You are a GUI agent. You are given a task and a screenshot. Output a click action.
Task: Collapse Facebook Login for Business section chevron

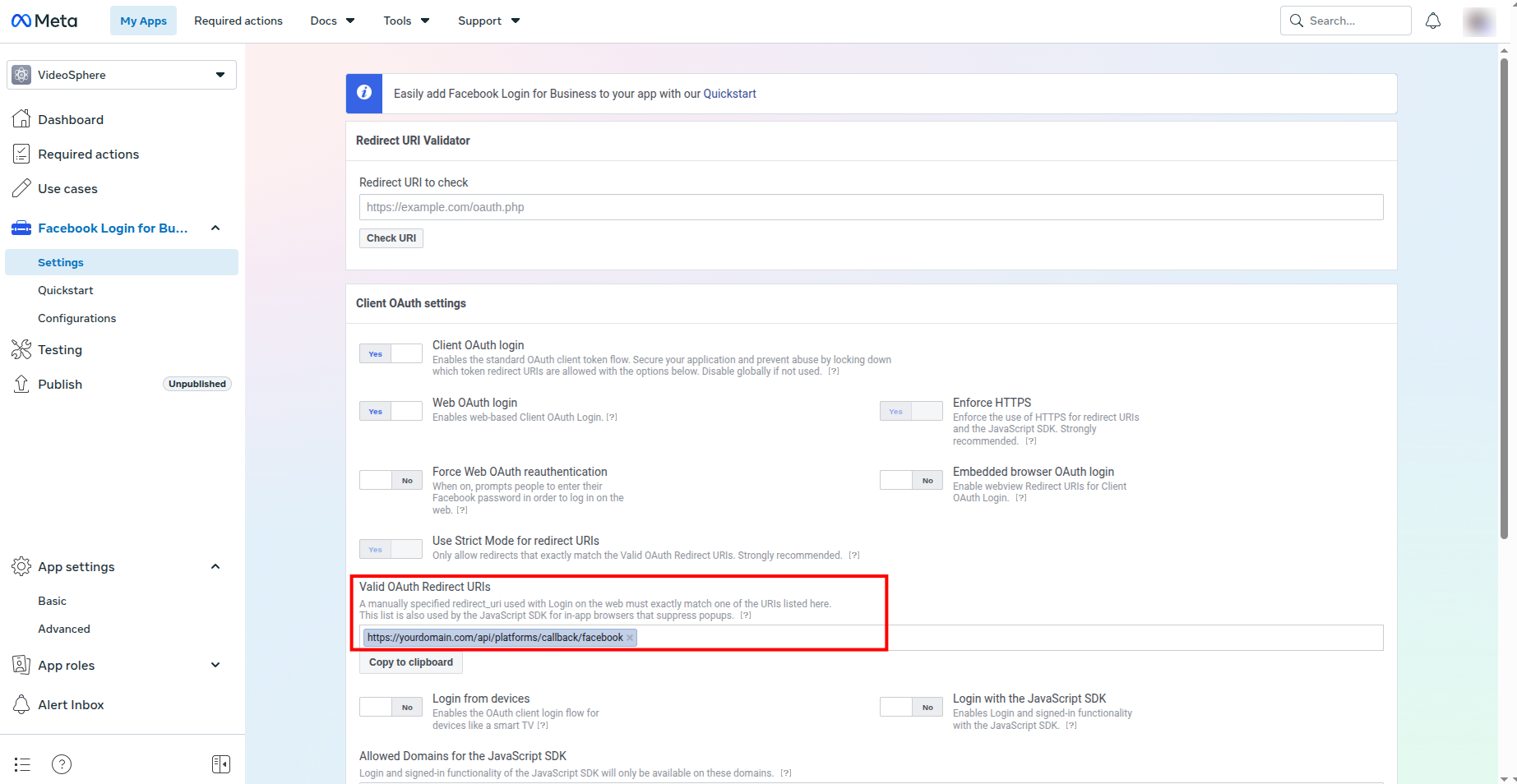[x=215, y=228]
